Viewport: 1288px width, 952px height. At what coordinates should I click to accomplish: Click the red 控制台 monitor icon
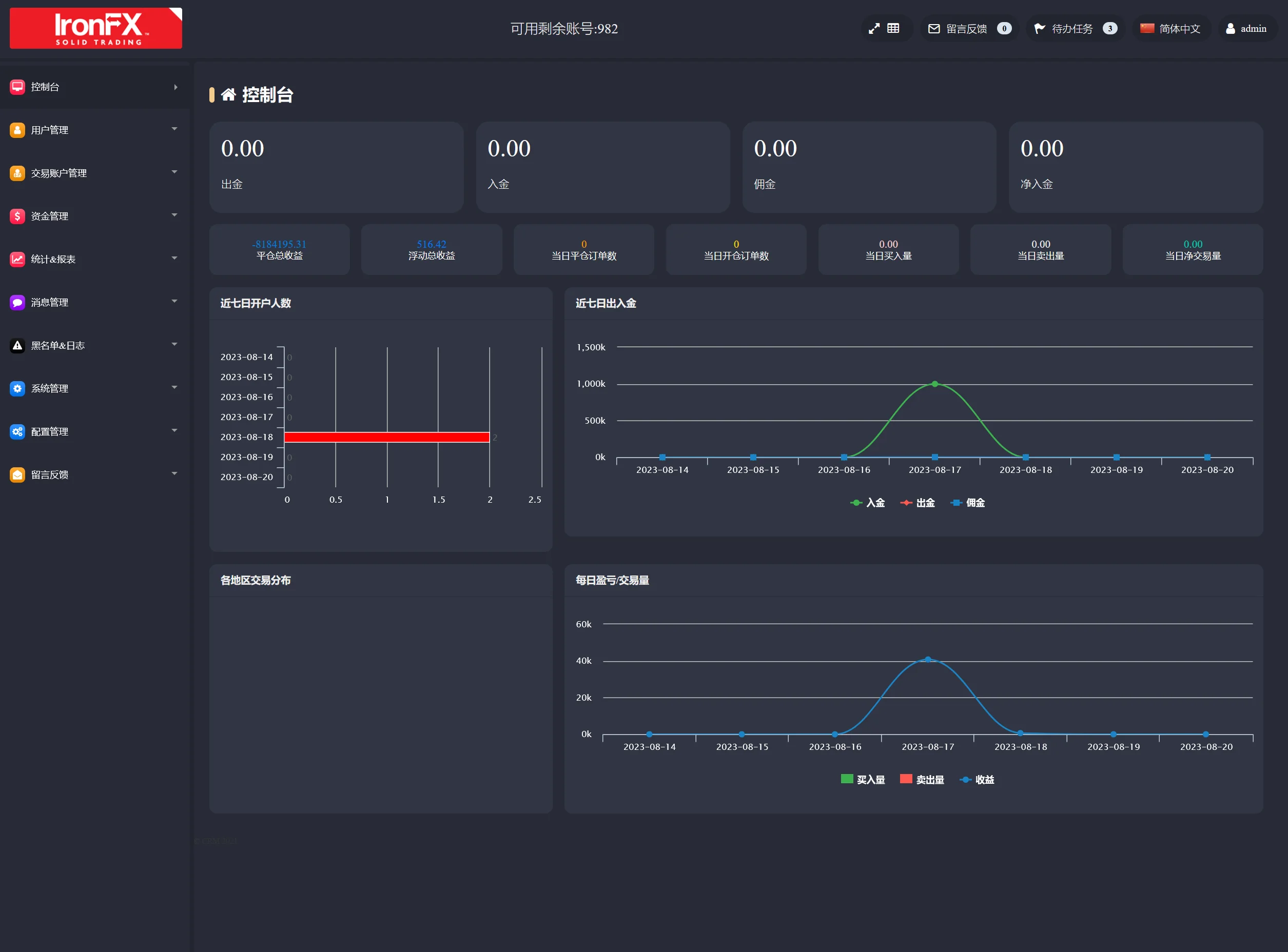click(17, 87)
